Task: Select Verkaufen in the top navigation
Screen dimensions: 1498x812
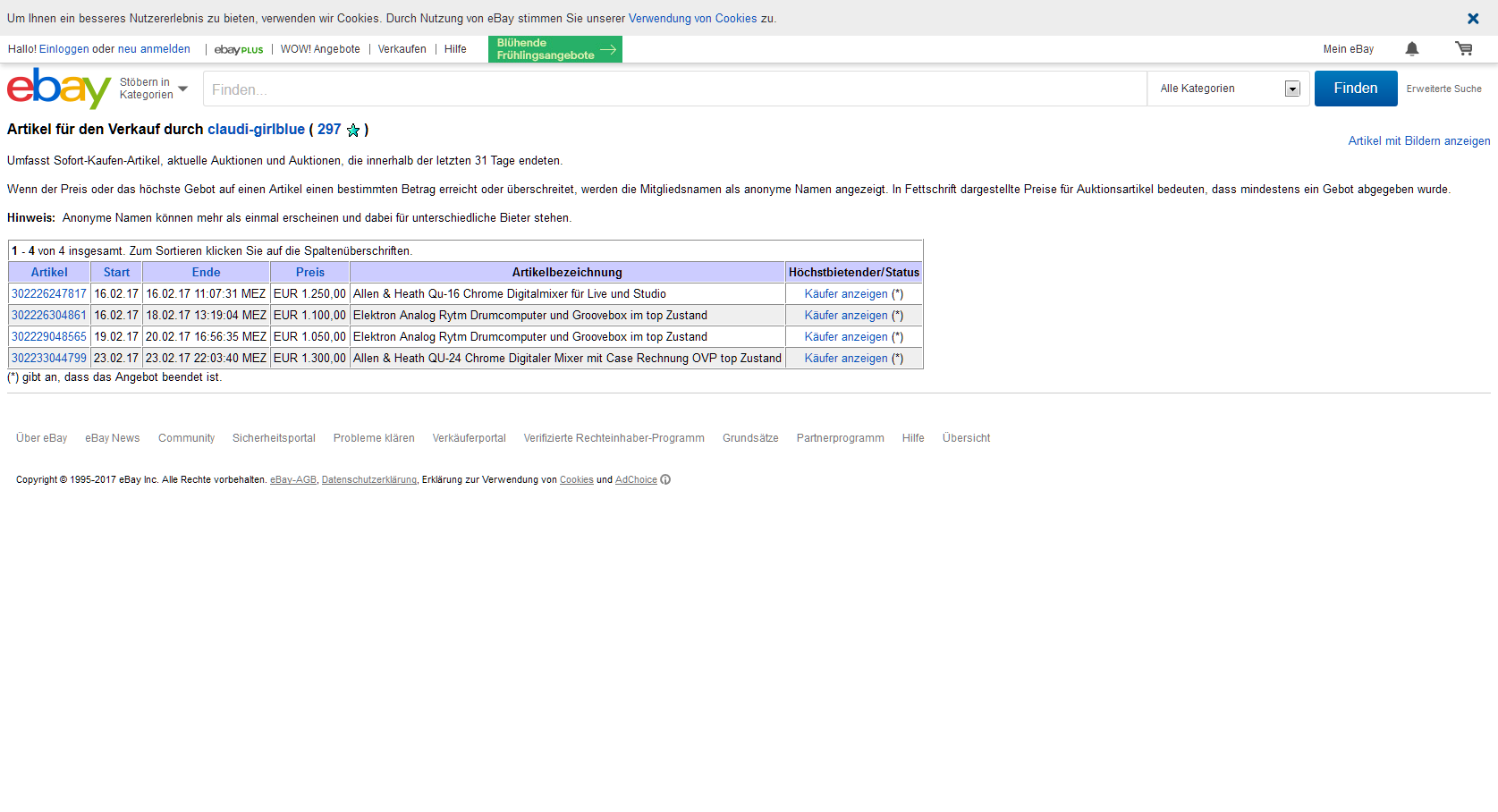Action: (x=402, y=49)
